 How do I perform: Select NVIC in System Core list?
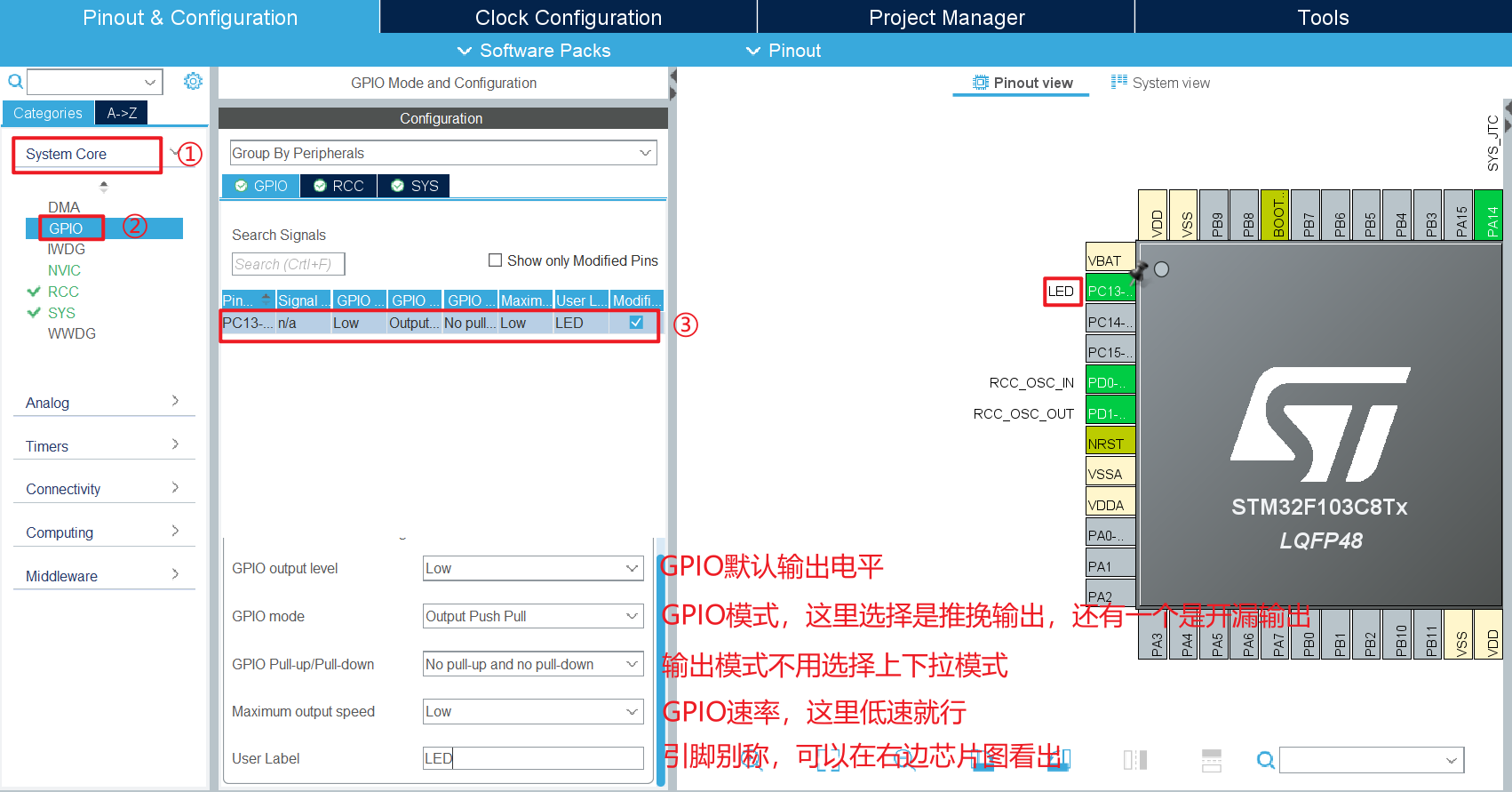(64, 270)
